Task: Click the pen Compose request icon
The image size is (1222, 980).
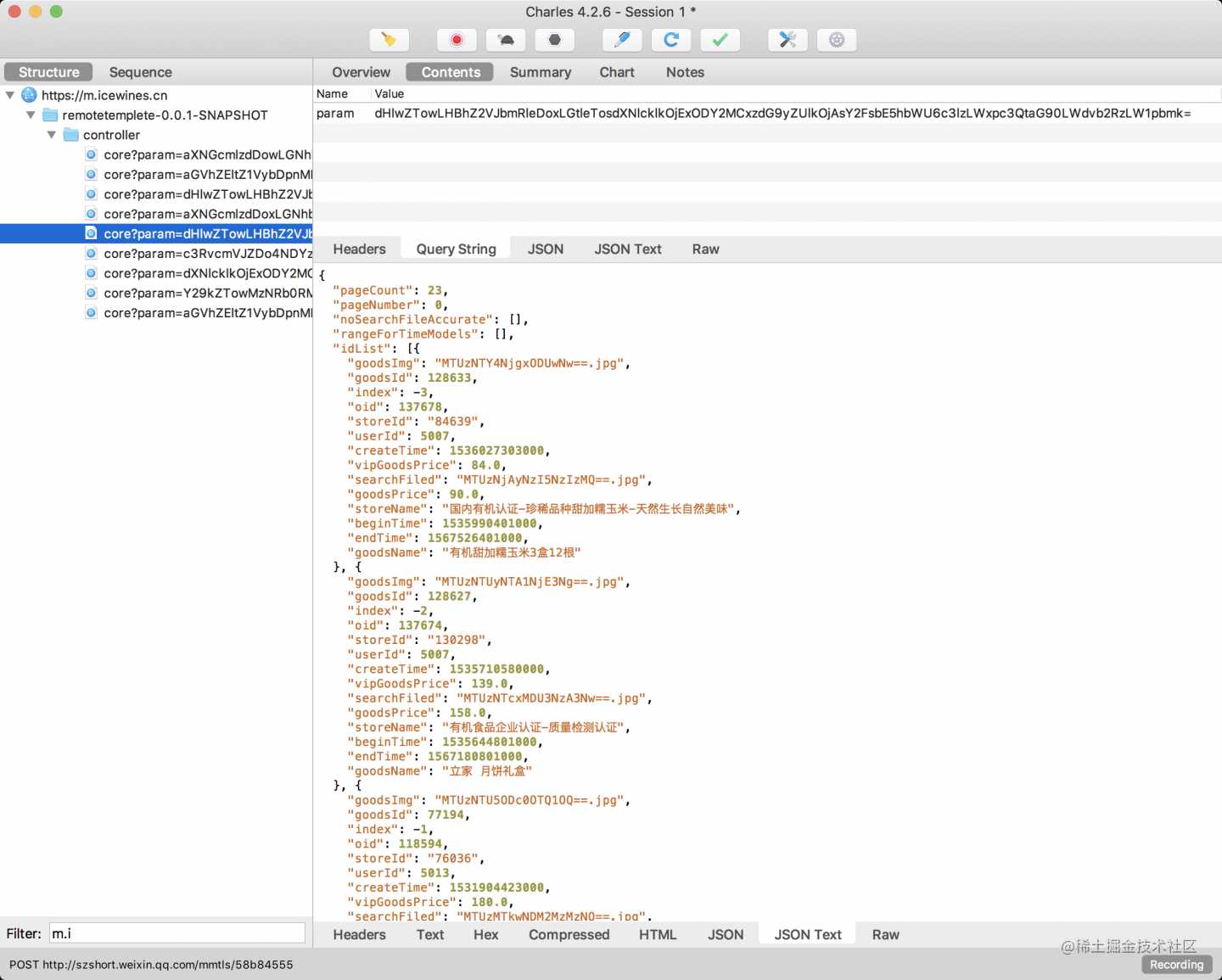Action: click(x=622, y=40)
